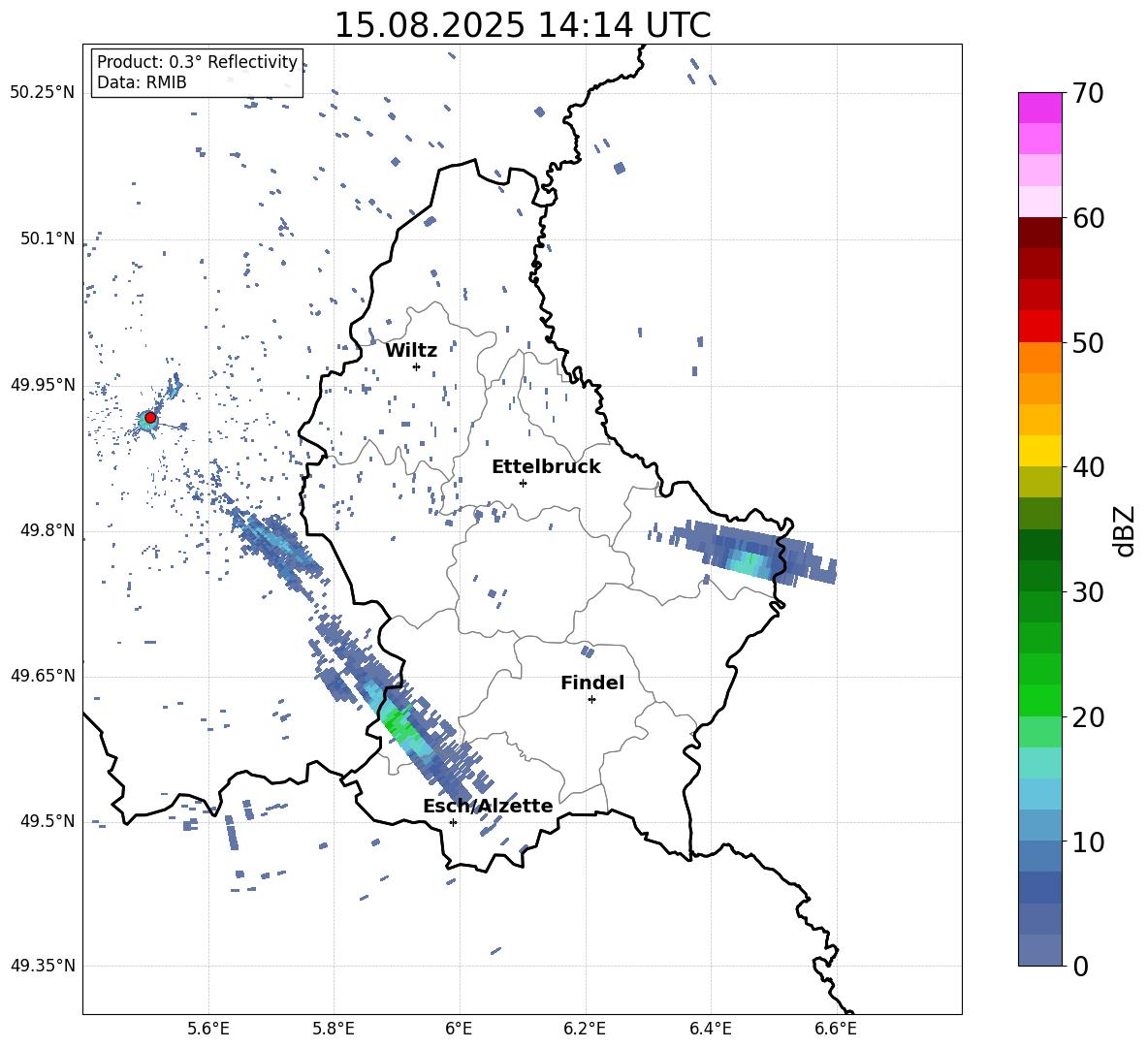The image size is (1148, 1048).
Task: Click the 20 value on the colorbar
Action: (1087, 717)
